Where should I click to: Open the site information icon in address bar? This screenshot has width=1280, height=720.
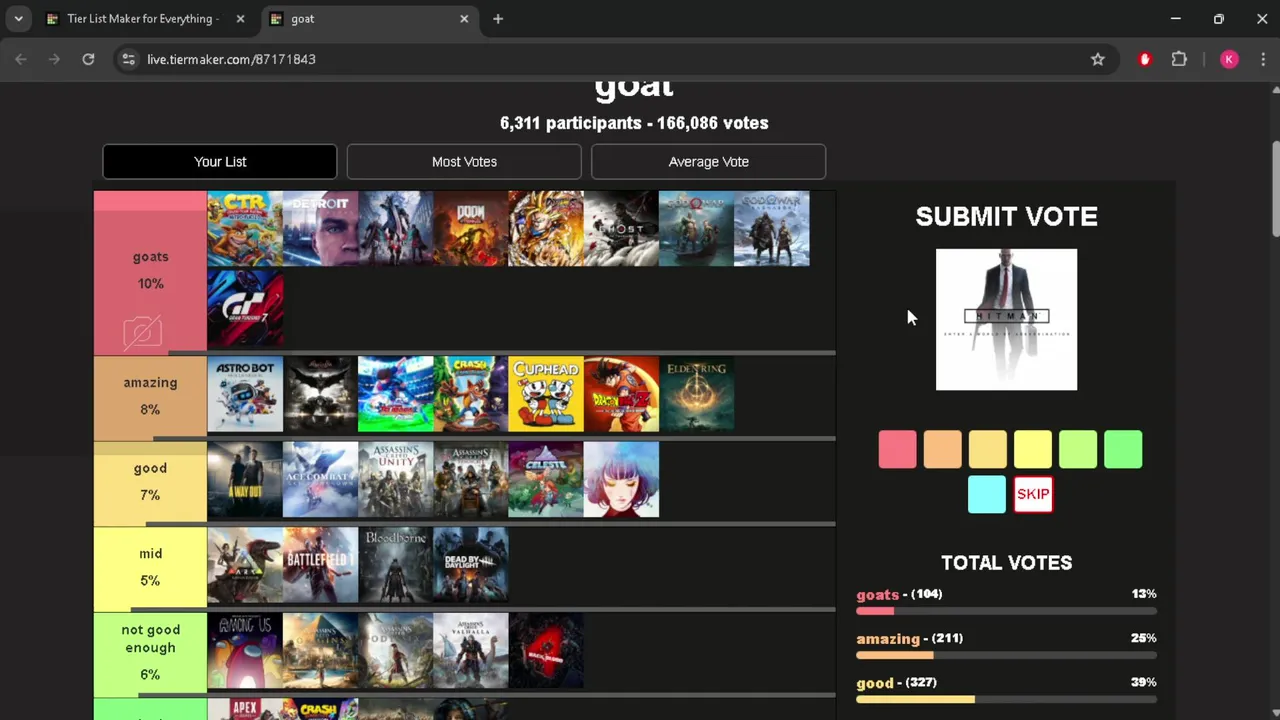coord(128,59)
